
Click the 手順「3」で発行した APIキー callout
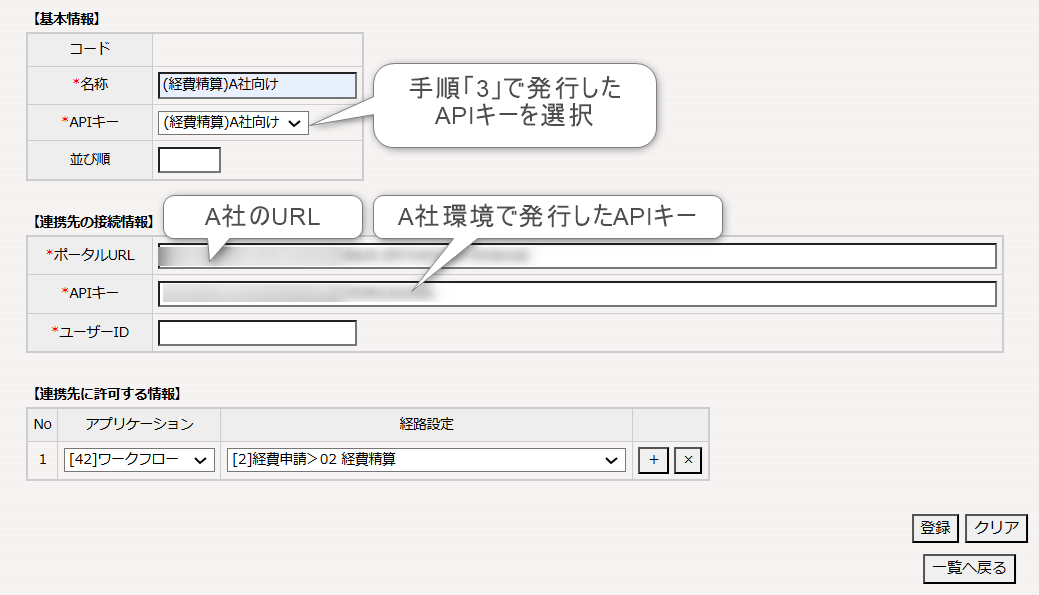tap(514, 103)
